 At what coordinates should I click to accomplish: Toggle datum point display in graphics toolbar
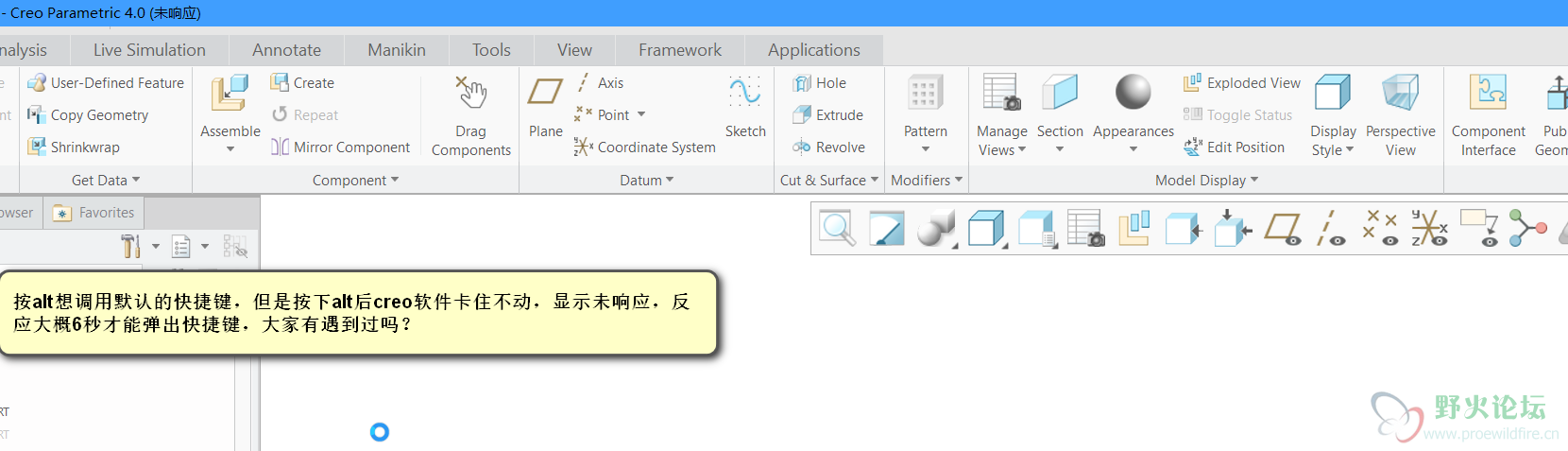point(1381,229)
